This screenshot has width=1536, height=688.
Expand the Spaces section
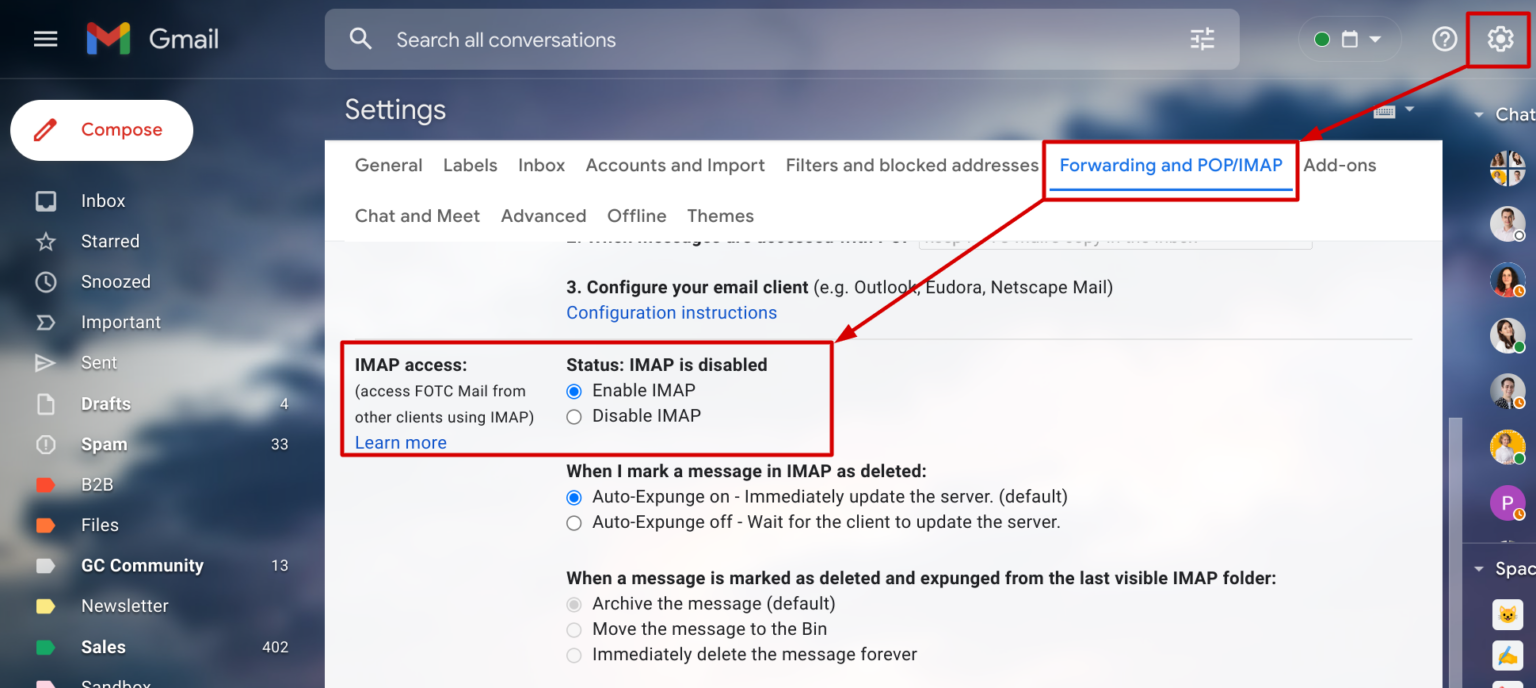tap(1477, 568)
